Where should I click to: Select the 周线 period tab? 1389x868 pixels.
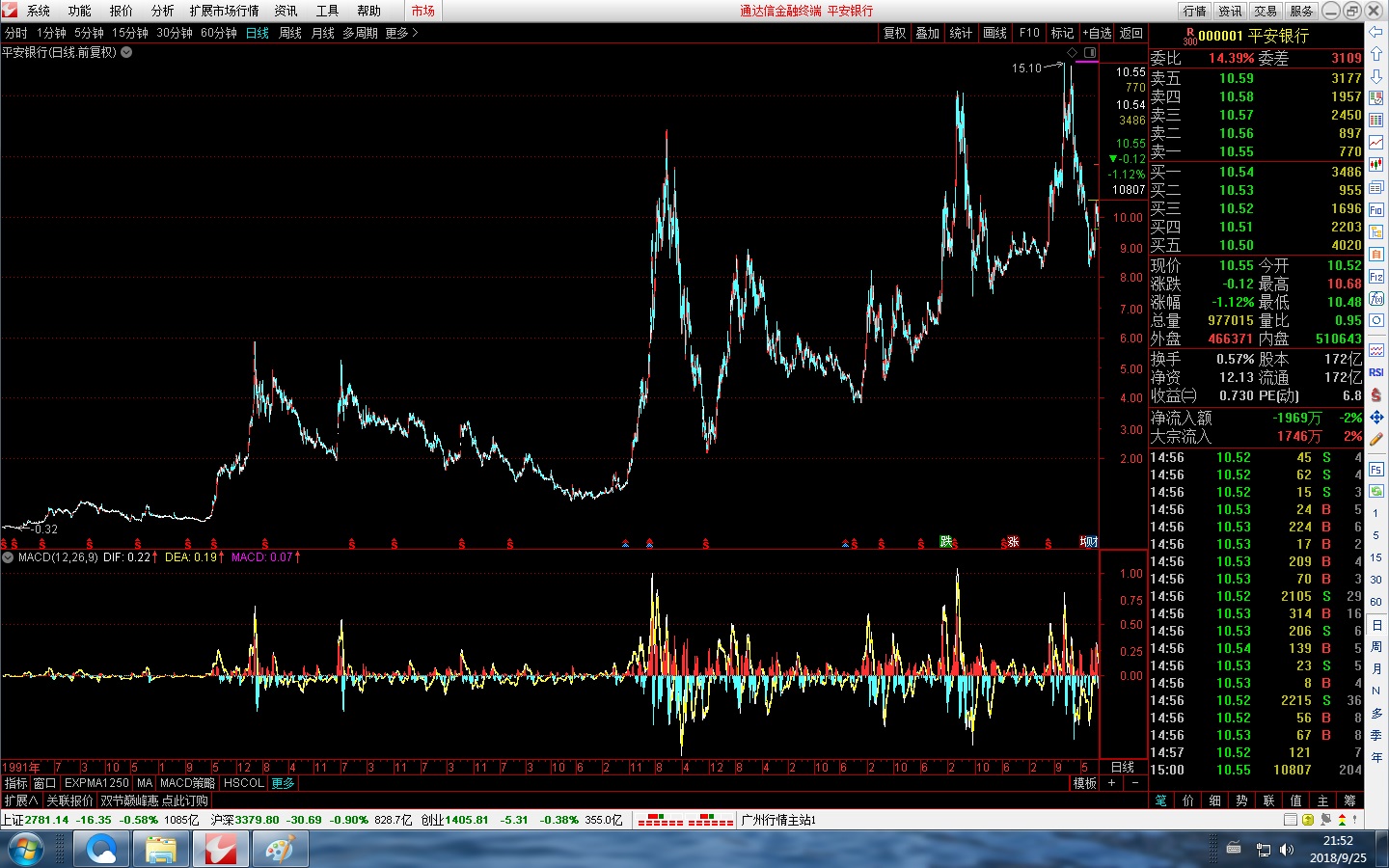290,33
